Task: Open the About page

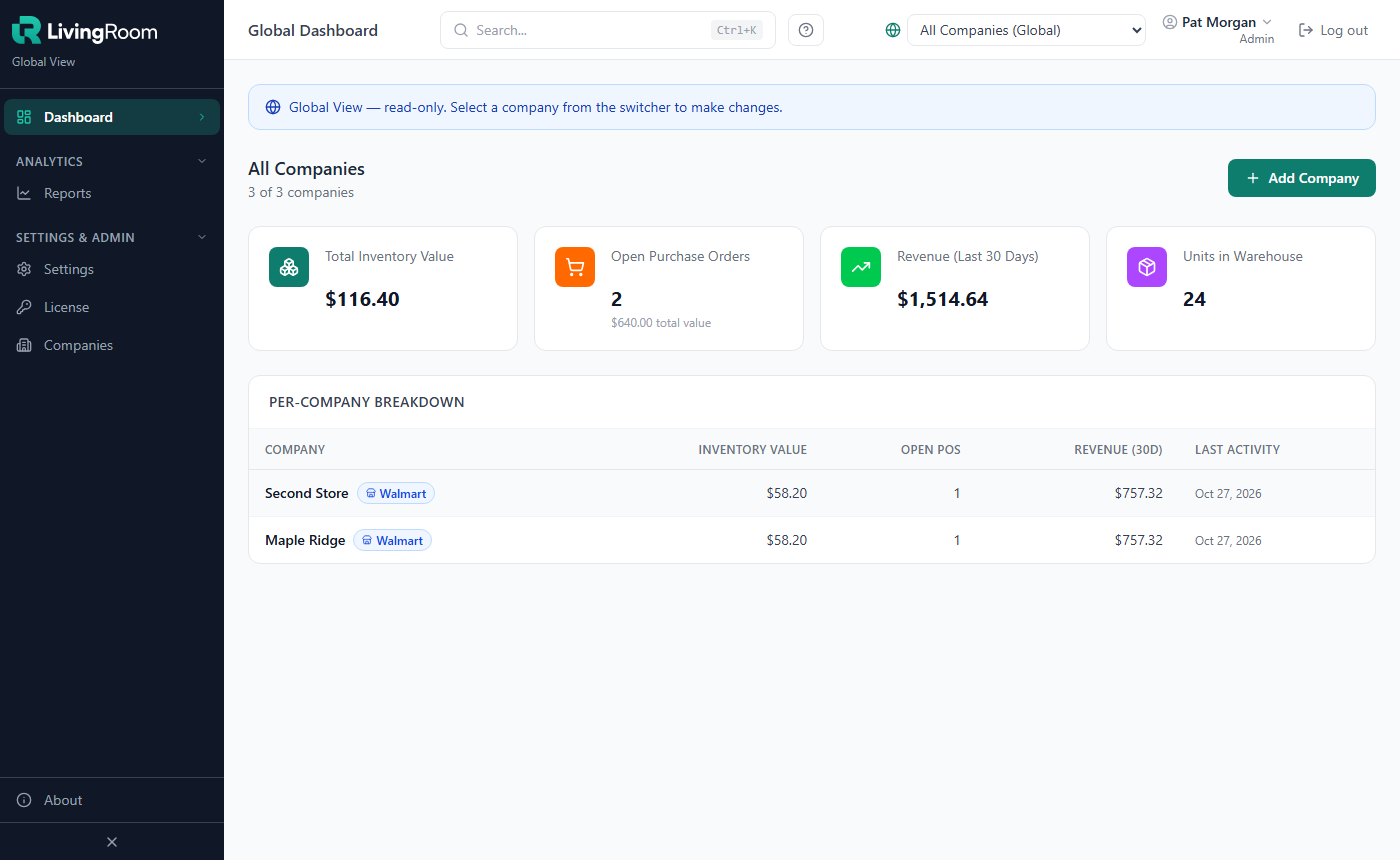Action: 112,800
